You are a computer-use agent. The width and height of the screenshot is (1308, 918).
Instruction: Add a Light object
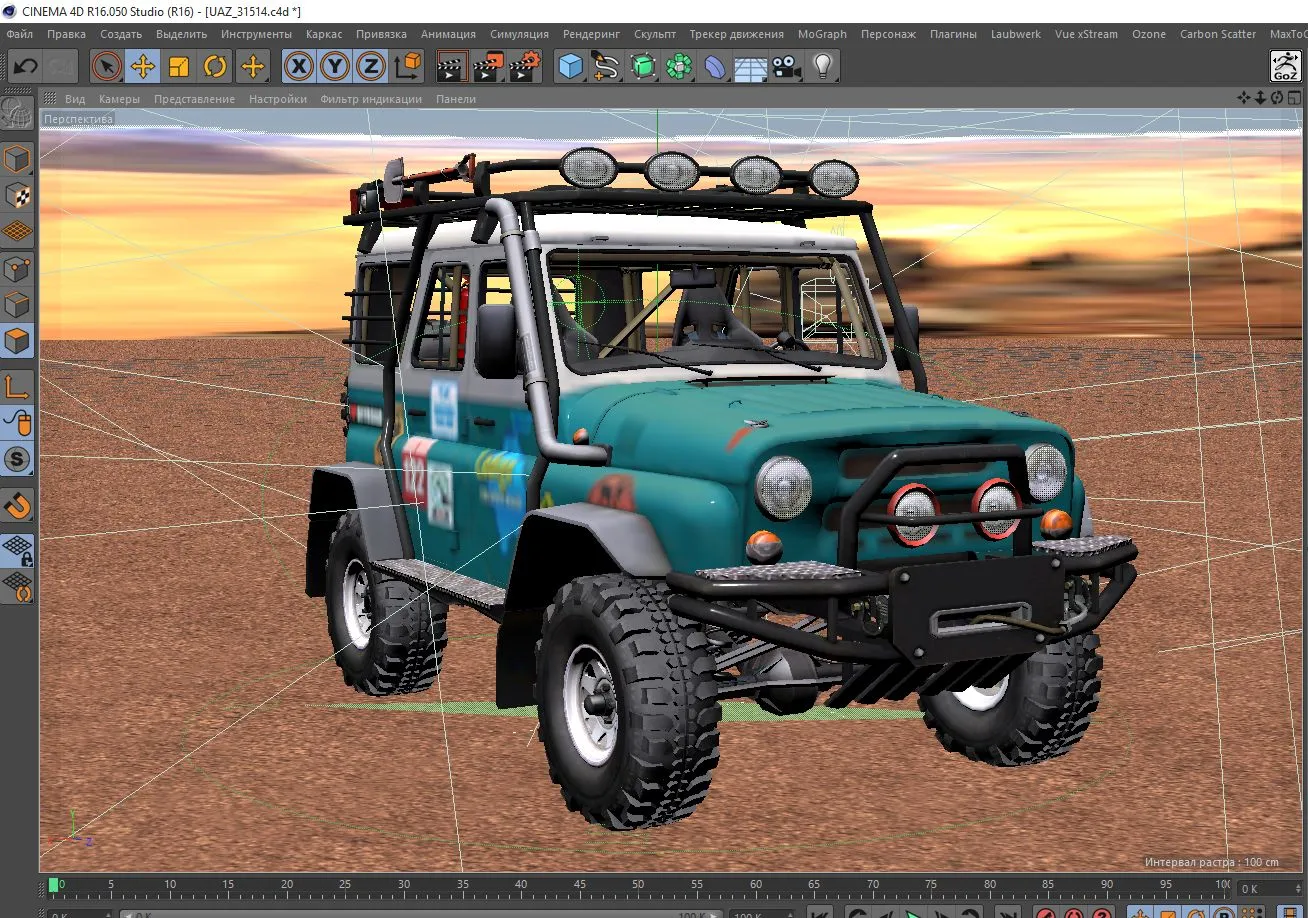point(823,67)
